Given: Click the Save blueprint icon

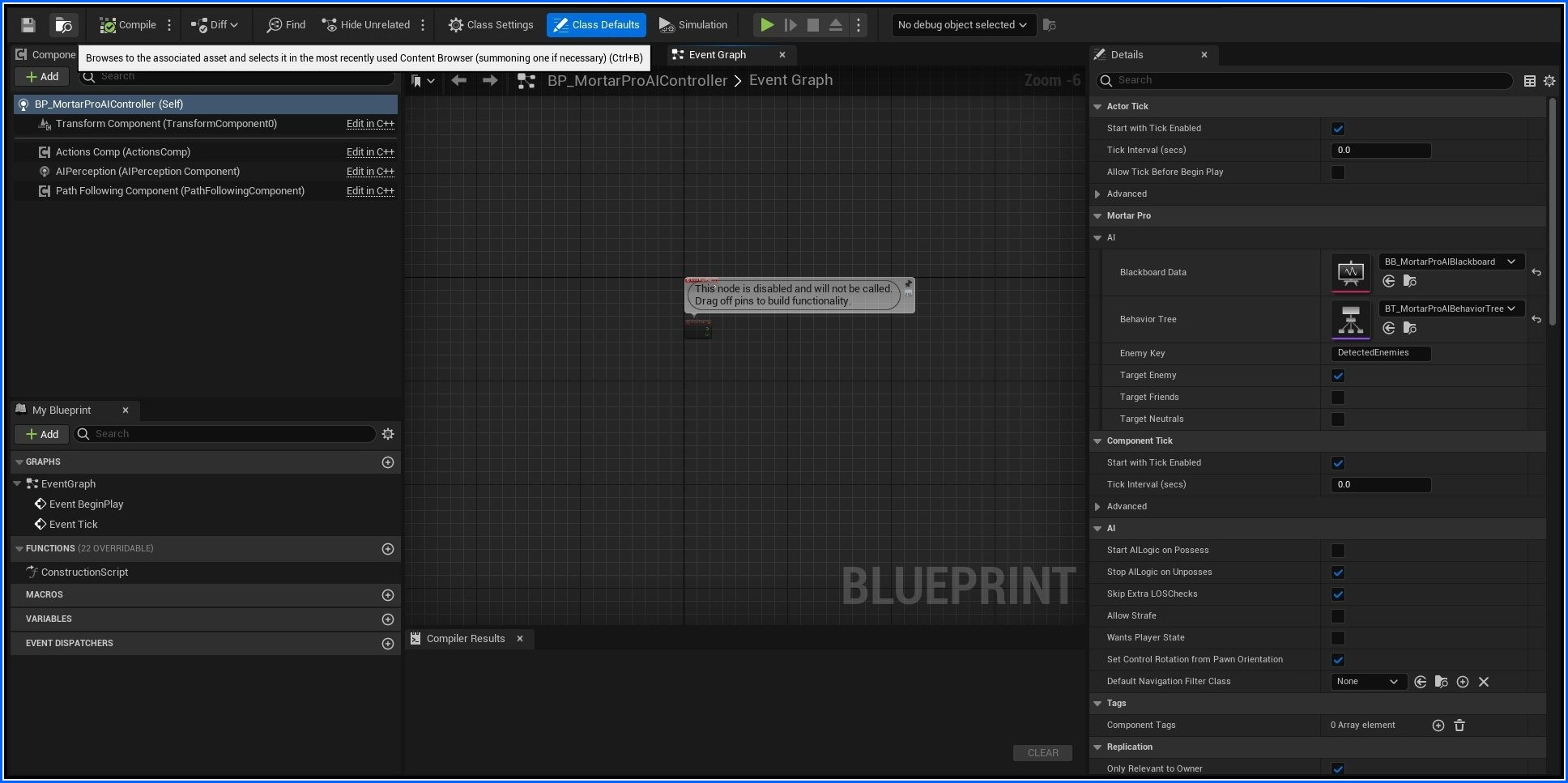Looking at the screenshot, I should pyautogui.click(x=28, y=25).
